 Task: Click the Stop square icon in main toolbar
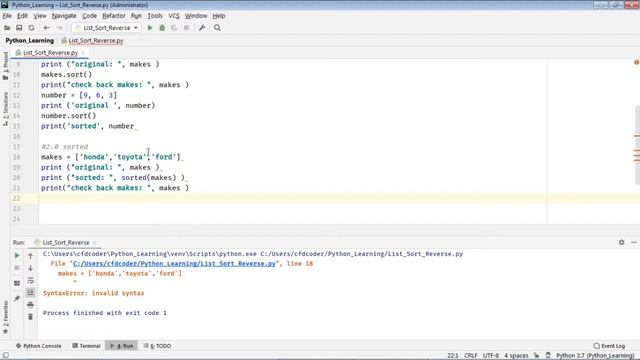(187, 28)
